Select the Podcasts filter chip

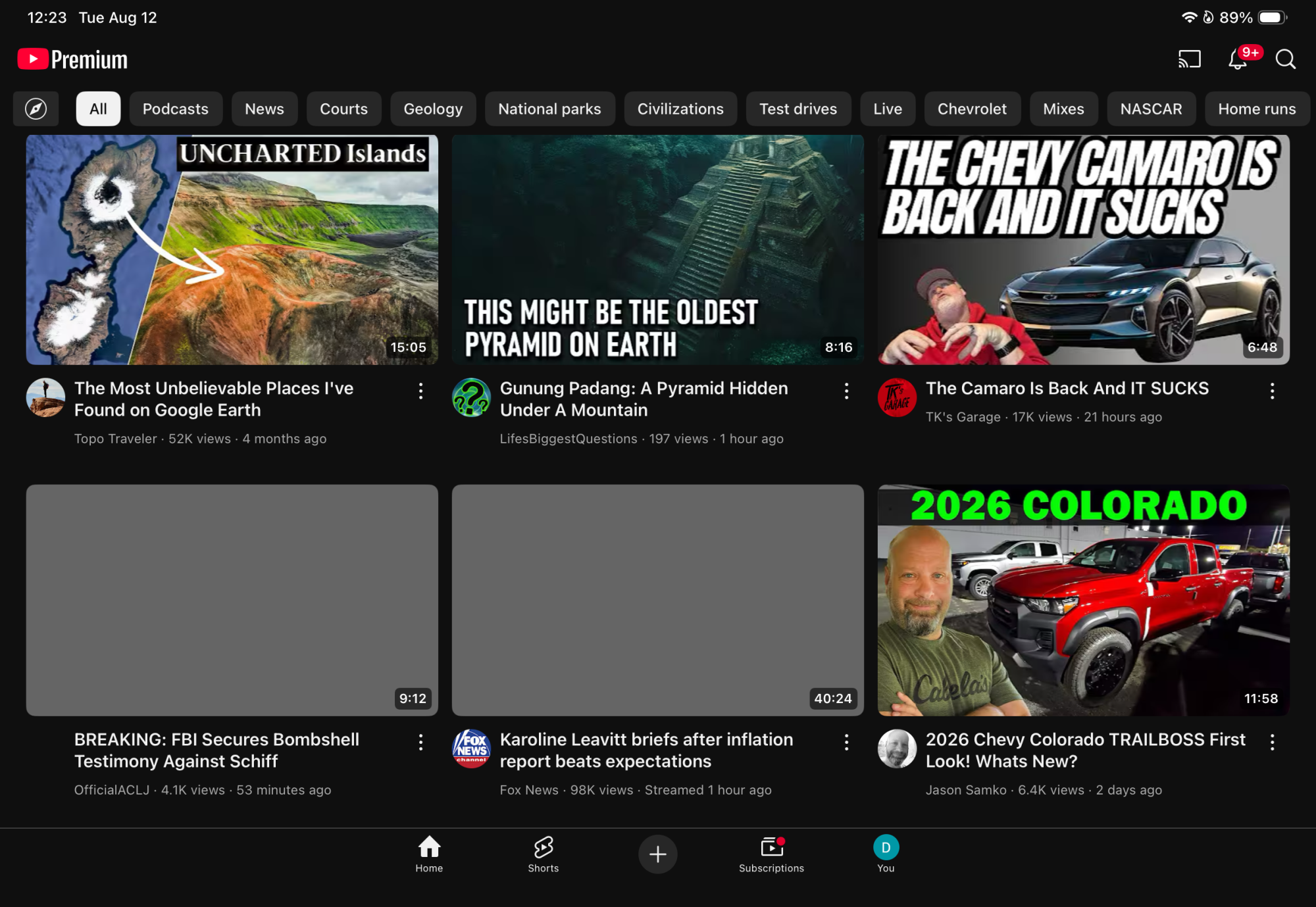[175, 109]
